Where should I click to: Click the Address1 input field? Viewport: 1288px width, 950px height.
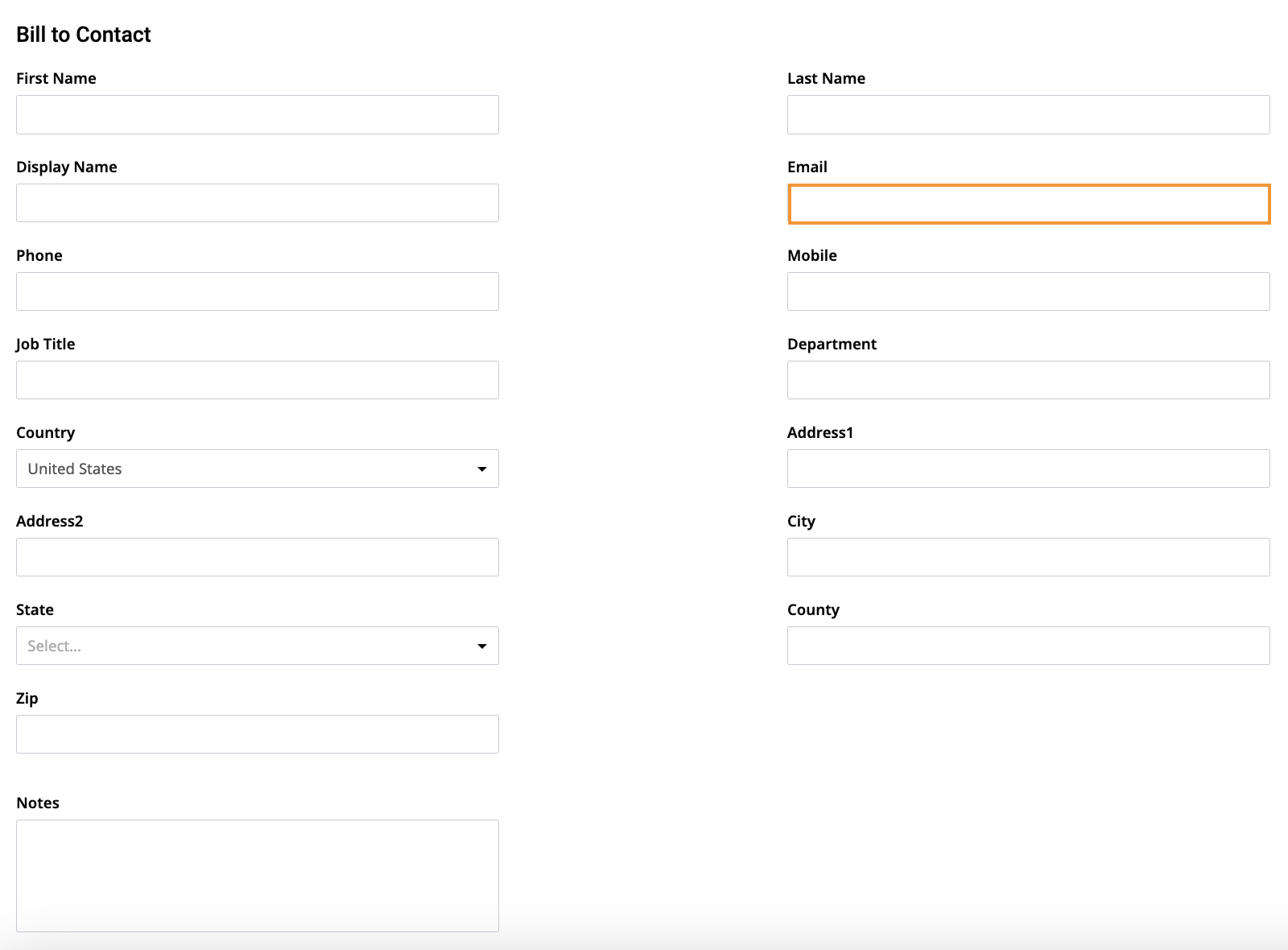(x=1029, y=469)
